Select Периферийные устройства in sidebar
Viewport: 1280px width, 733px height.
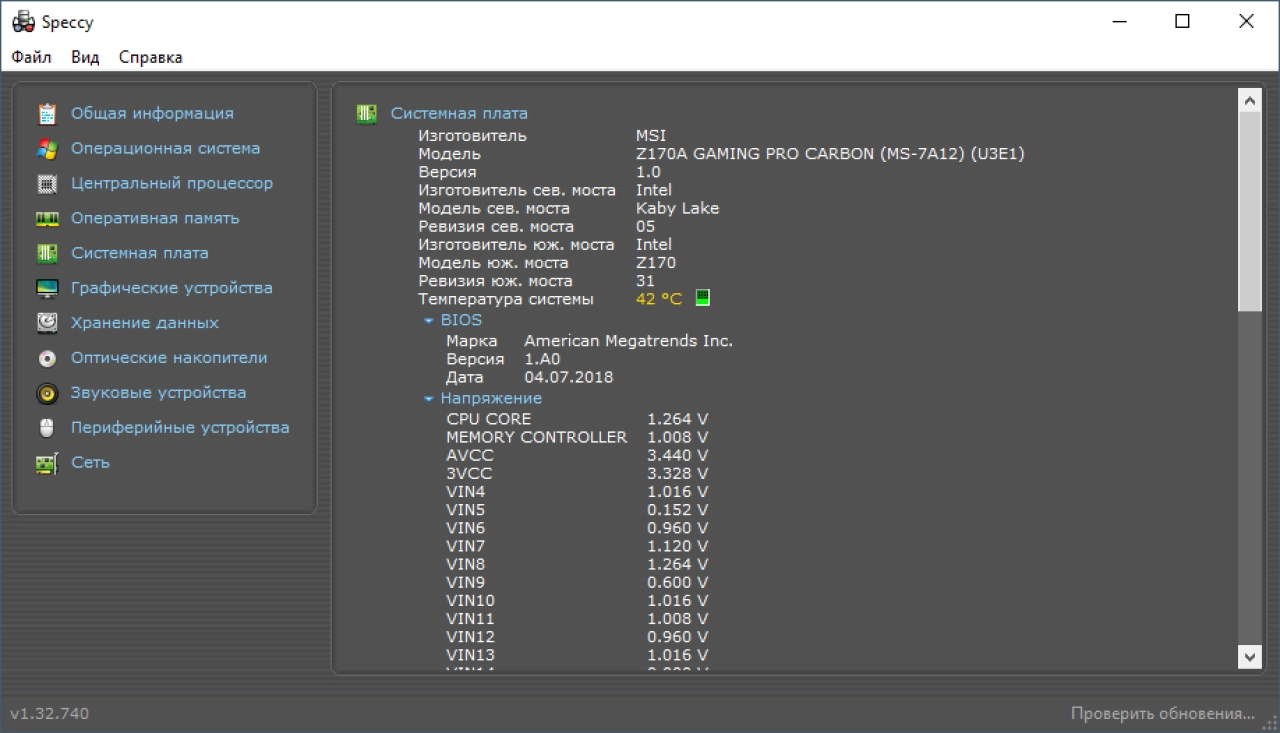180,428
